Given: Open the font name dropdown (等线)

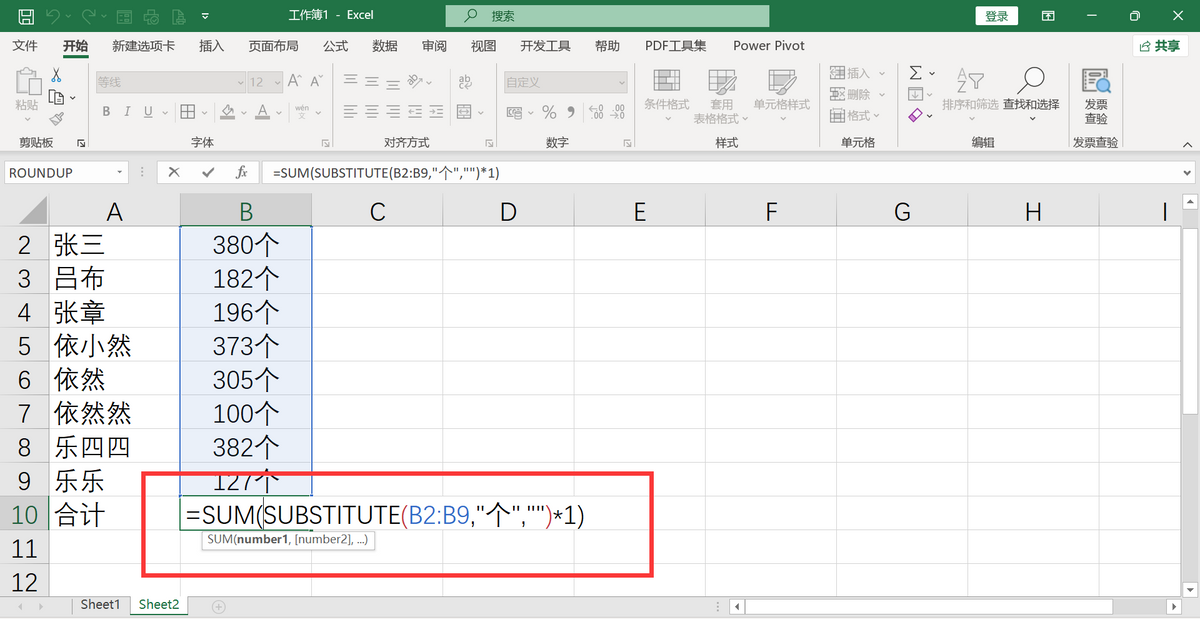Looking at the screenshot, I should pyautogui.click(x=240, y=82).
